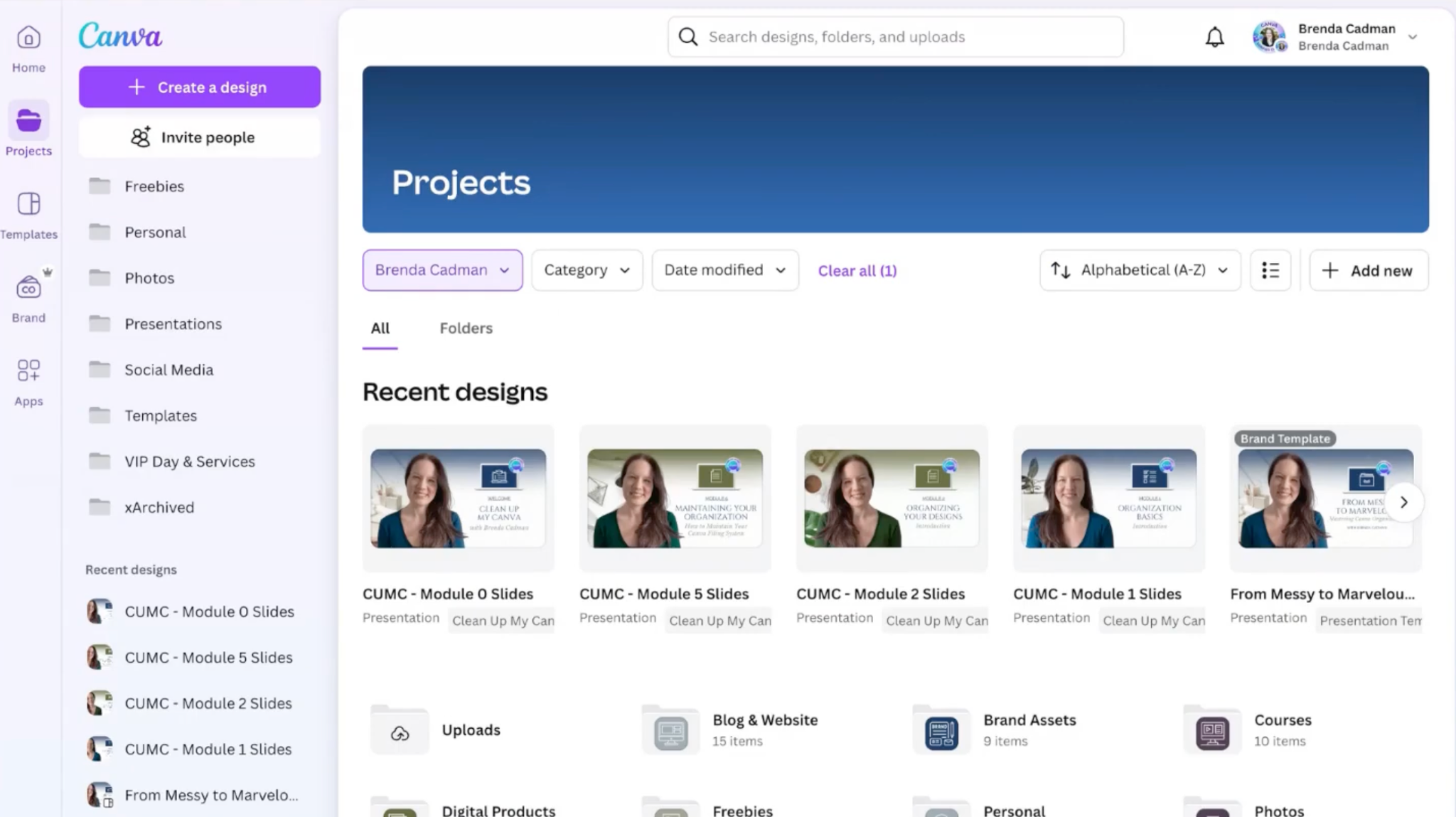The width and height of the screenshot is (1456, 817).
Task: Select the All tab
Action: point(380,329)
